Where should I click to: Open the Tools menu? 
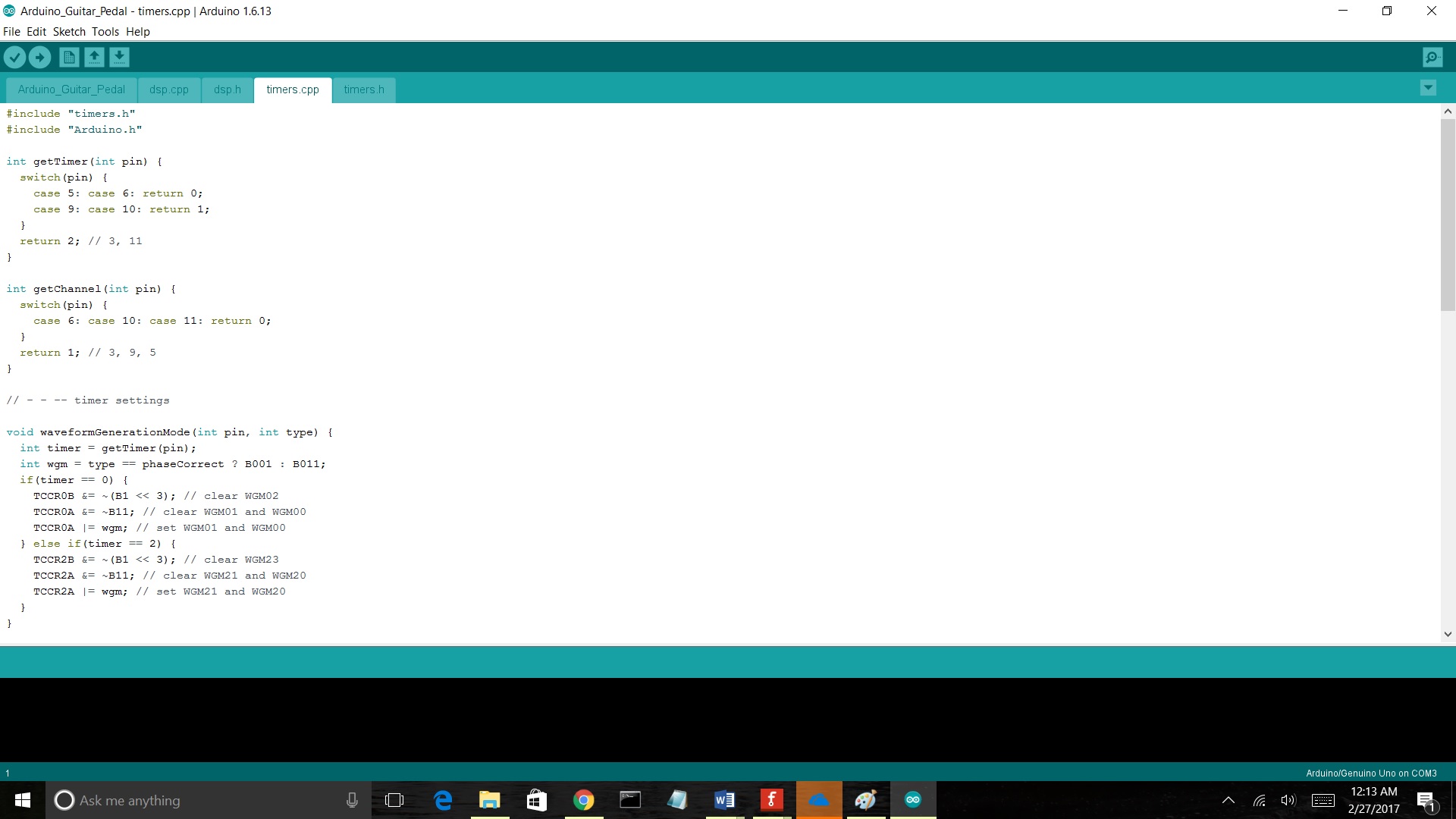point(105,32)
